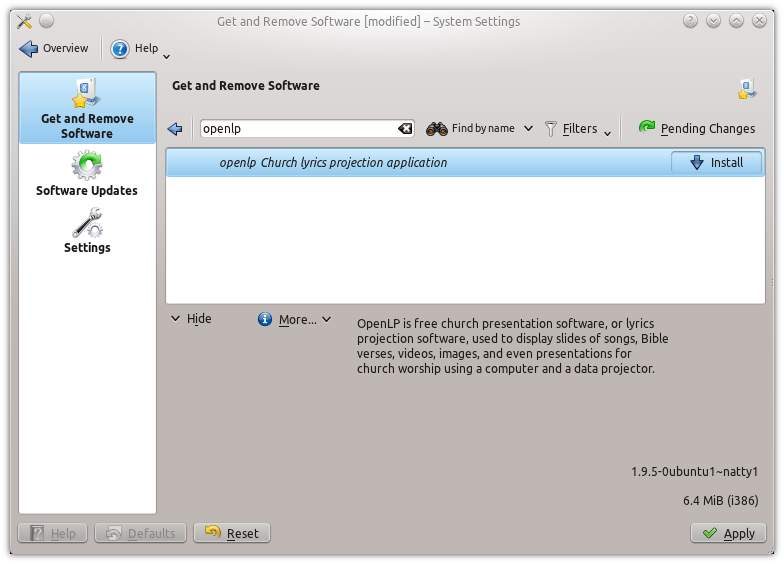
Task: Click the Find by name binoculars button
Action: click(x=470, y=128)
